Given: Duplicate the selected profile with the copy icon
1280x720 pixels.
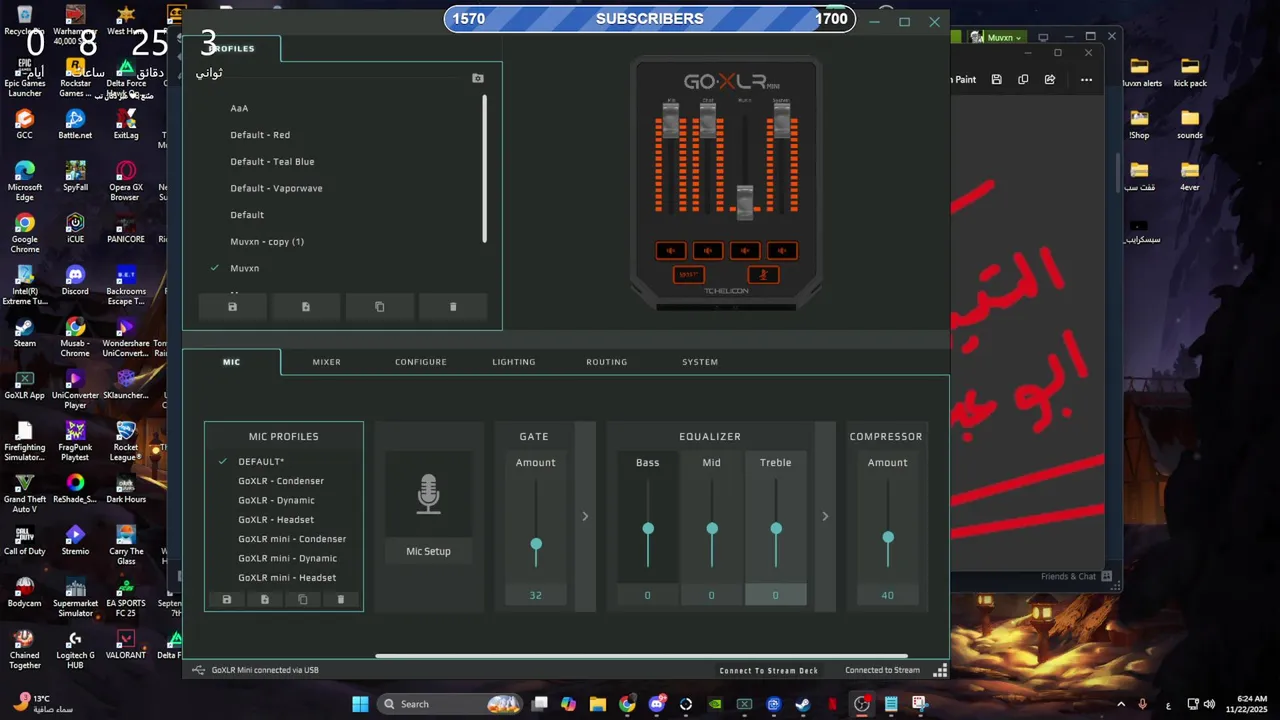Looking at the screenshot, I should pyautogui.click(x=379, y=307).
